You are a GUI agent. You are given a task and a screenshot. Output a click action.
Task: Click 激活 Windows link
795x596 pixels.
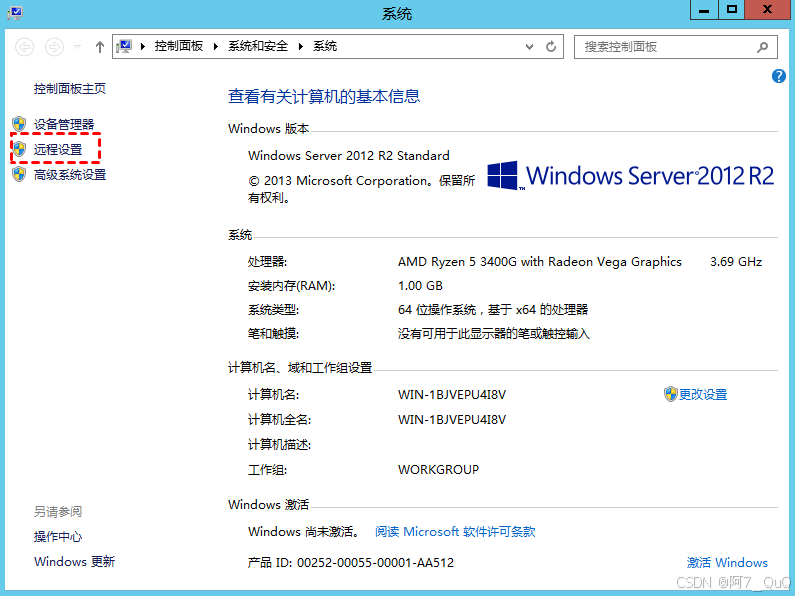point(727,563)
